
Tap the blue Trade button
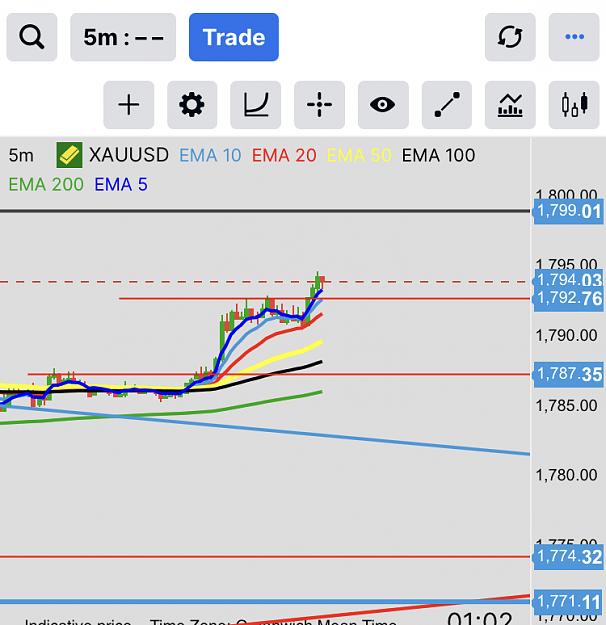tap(234, 37)
